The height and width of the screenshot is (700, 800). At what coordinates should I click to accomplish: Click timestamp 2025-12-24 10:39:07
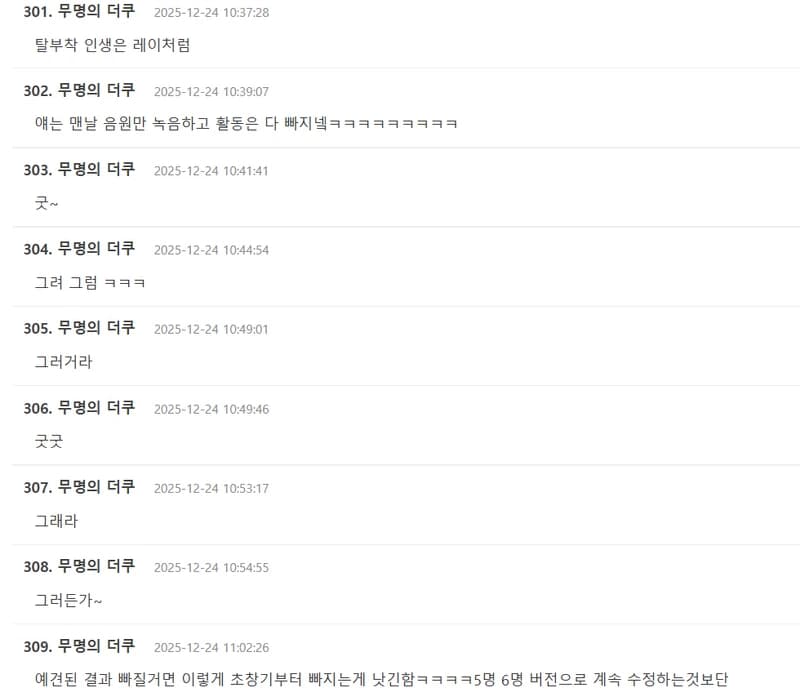(x=211, y=92)
